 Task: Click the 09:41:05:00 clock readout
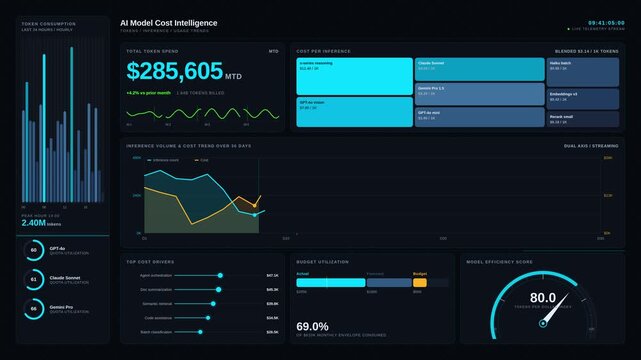(x=606, y=23)
